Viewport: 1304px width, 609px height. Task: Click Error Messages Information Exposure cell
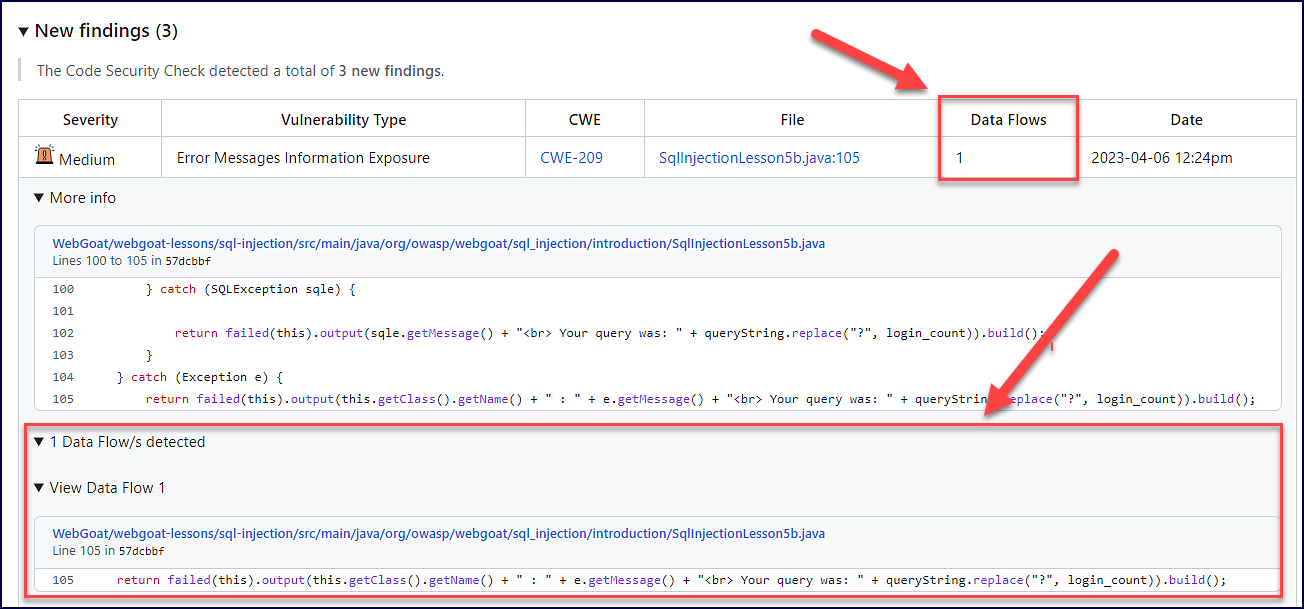[303, 158]
